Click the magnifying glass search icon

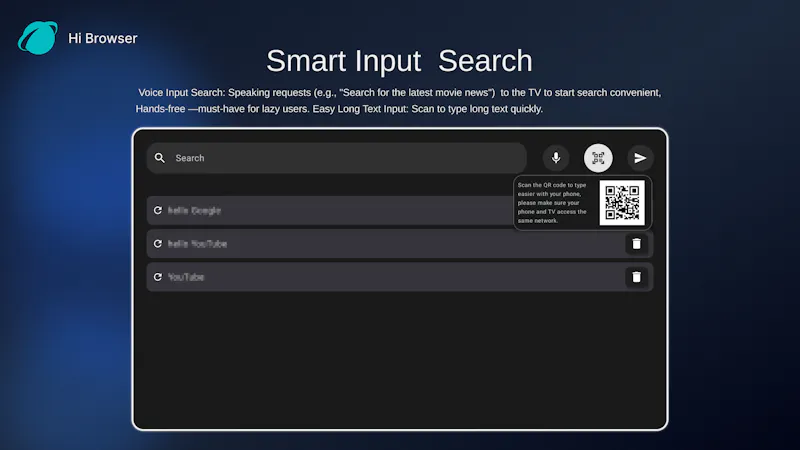[x=160, y=158]
